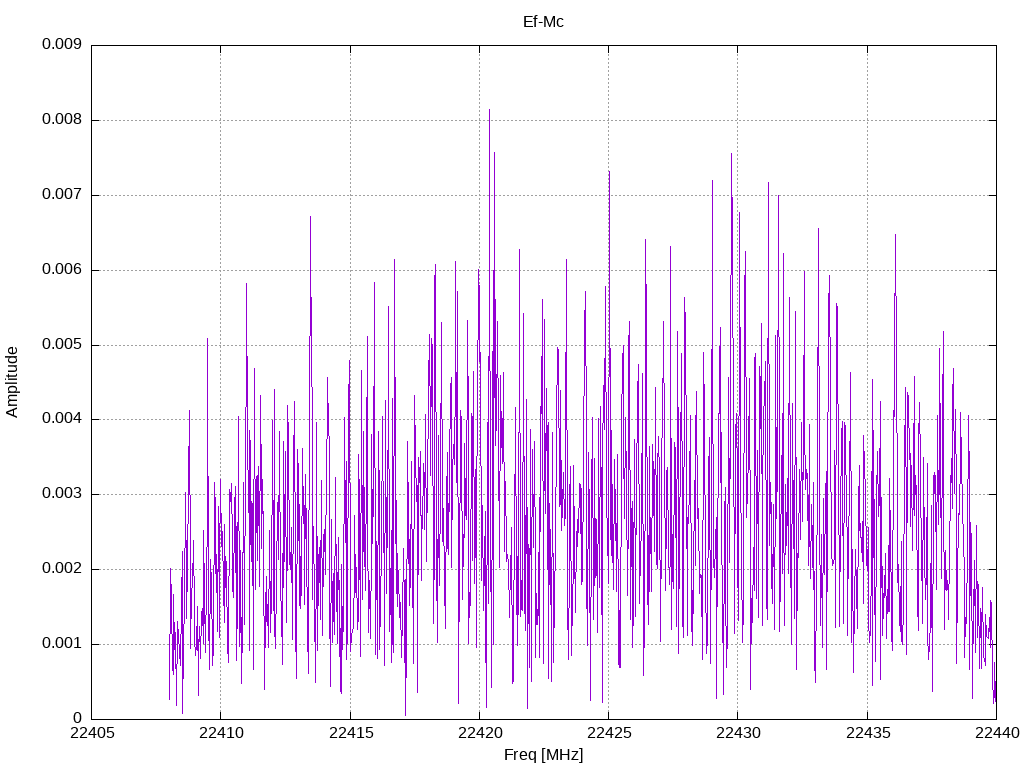The image size is (1024, 768).
Task: Click the x-axis tick label 22405
Action: tap(92, 733)
